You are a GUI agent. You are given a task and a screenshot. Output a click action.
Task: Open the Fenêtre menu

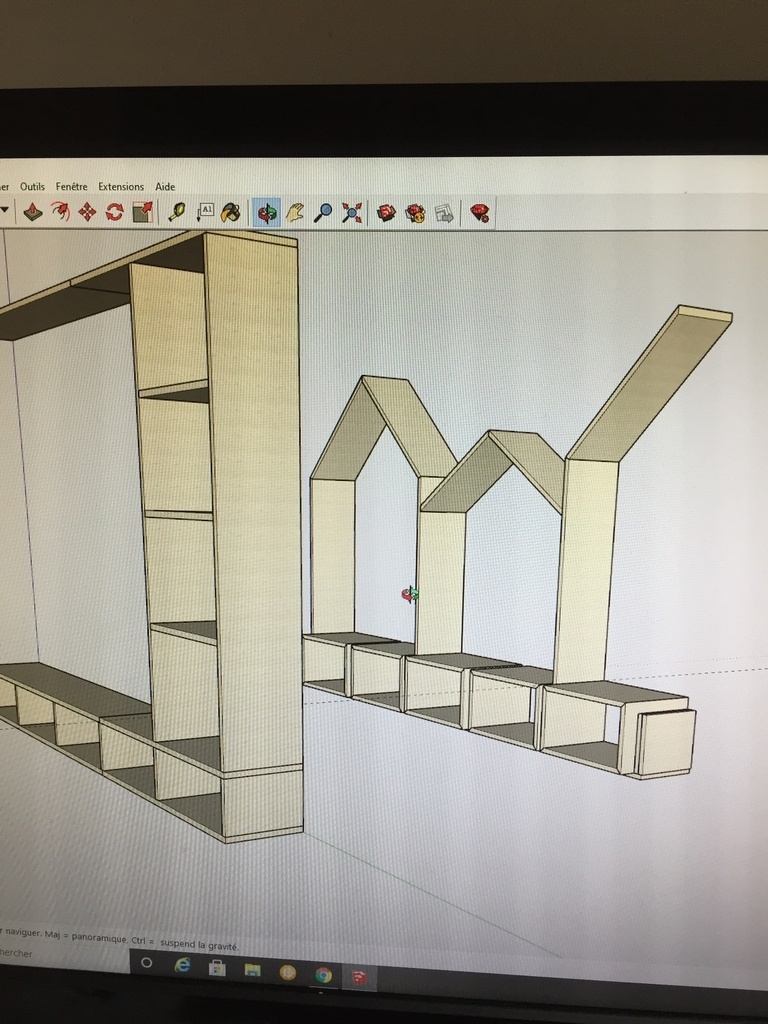pyautogui.click(x=71, y=186)
